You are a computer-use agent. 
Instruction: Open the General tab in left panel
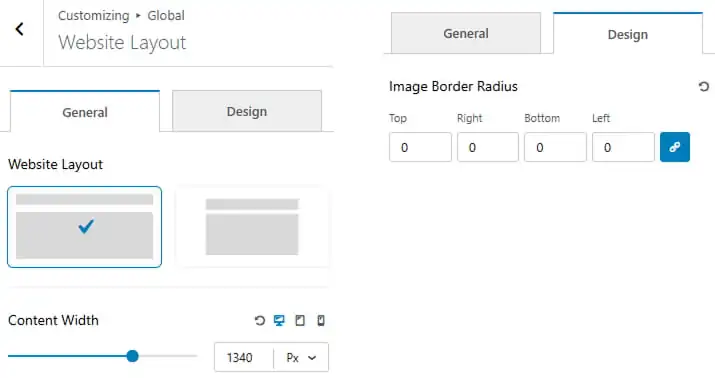pyautogui.click(x=85, y=112)
